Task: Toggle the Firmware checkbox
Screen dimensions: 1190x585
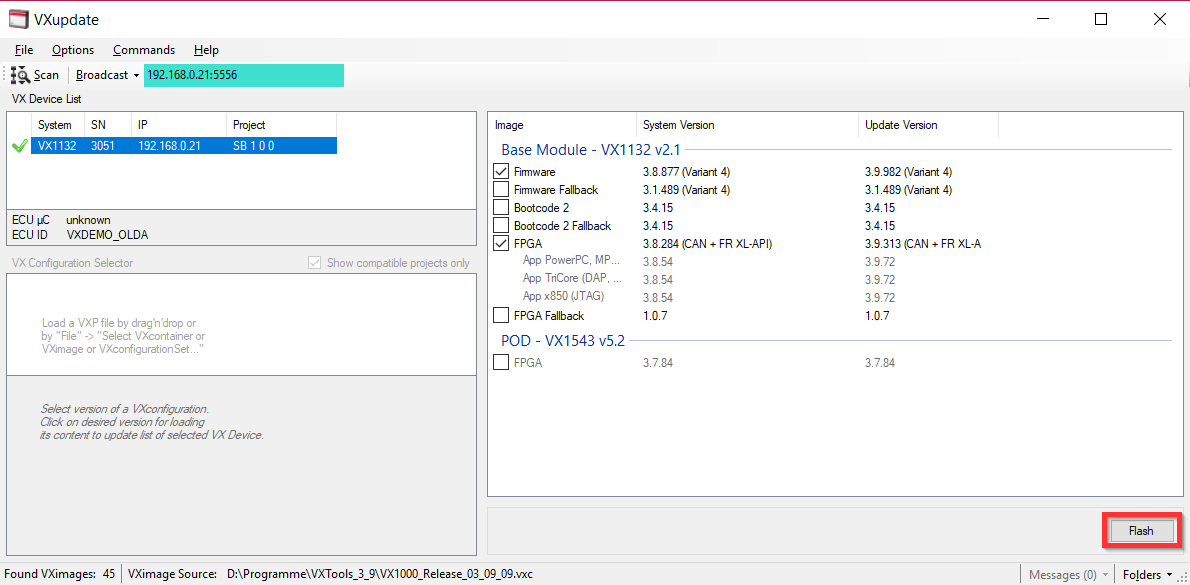Action: (502, 172)
